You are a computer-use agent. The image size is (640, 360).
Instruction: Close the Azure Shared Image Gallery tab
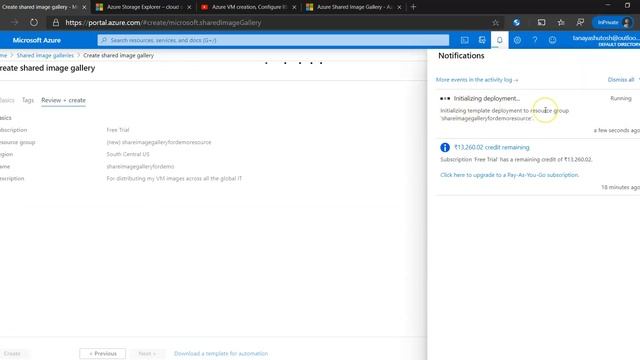click(399, 7)
